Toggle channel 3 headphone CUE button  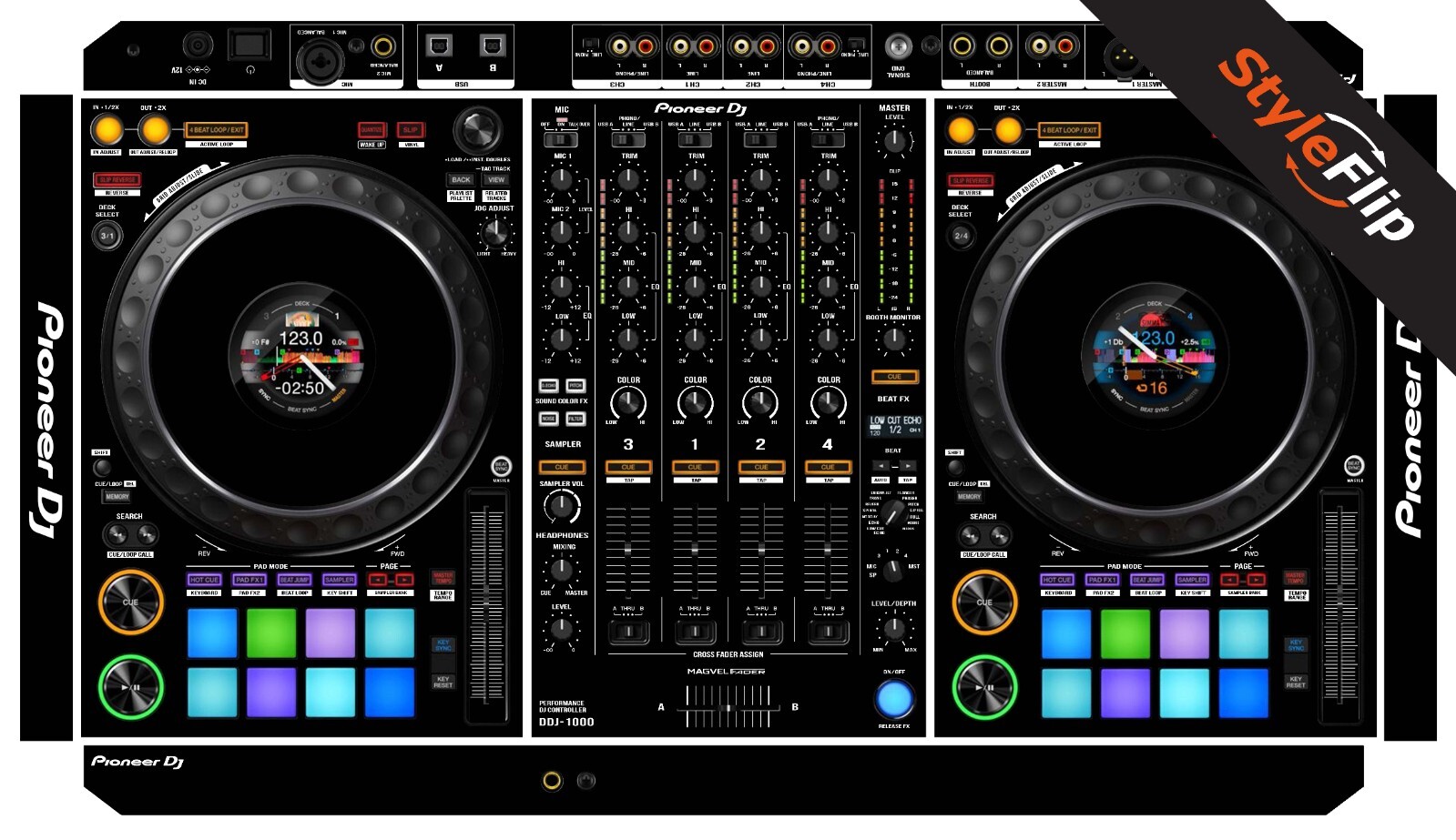click(x=628, y=467)
